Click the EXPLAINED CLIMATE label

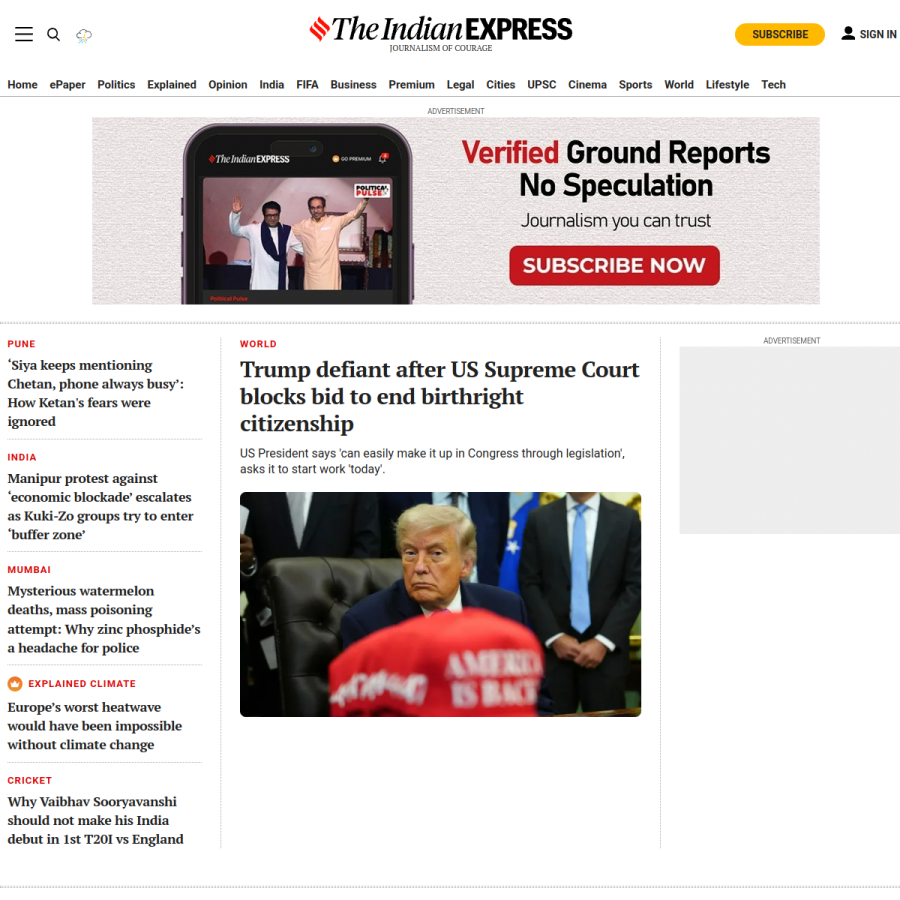click(x=82, y=684)
